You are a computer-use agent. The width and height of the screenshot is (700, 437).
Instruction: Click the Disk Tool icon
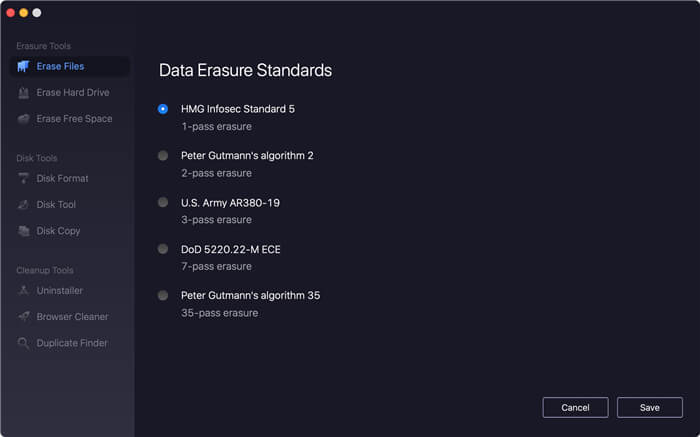pos(23,205)
